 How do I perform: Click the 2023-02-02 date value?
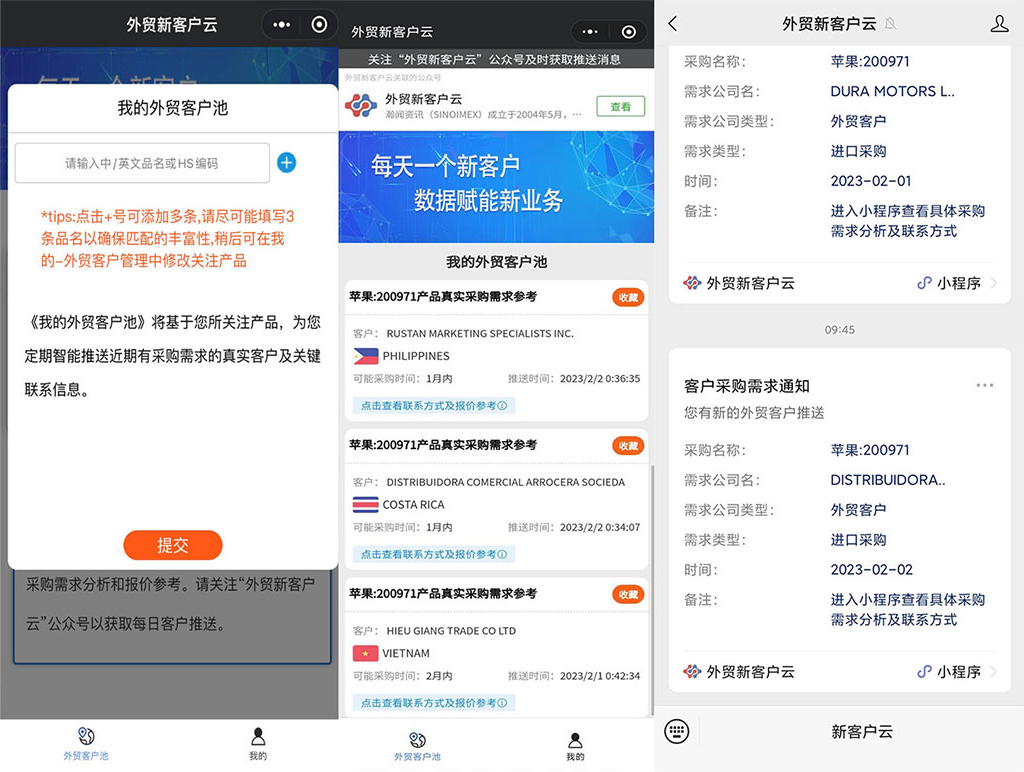click(x=871, y=570)
